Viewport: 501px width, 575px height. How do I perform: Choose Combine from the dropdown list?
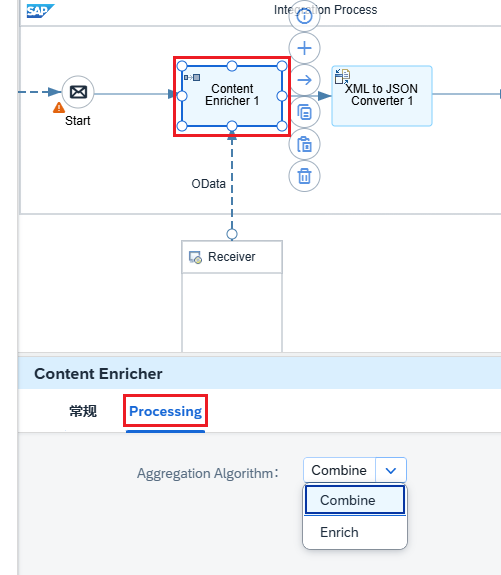click(355, 500)
